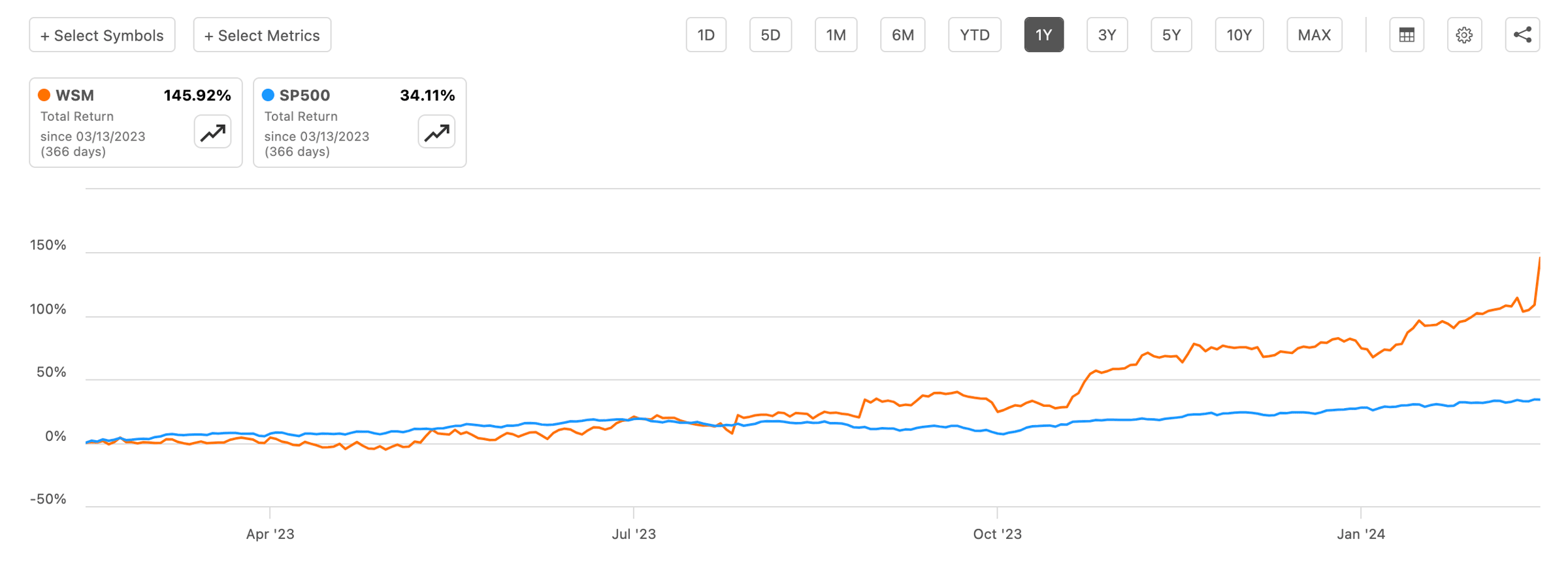Click the blue SP500 color dot
Viewport: 1568px width, 576px height.
coord(268,95)
